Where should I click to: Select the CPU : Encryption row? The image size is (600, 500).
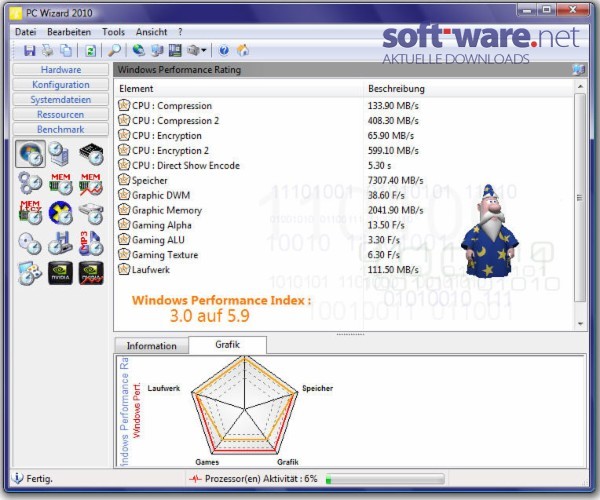[x=344, y=135]
